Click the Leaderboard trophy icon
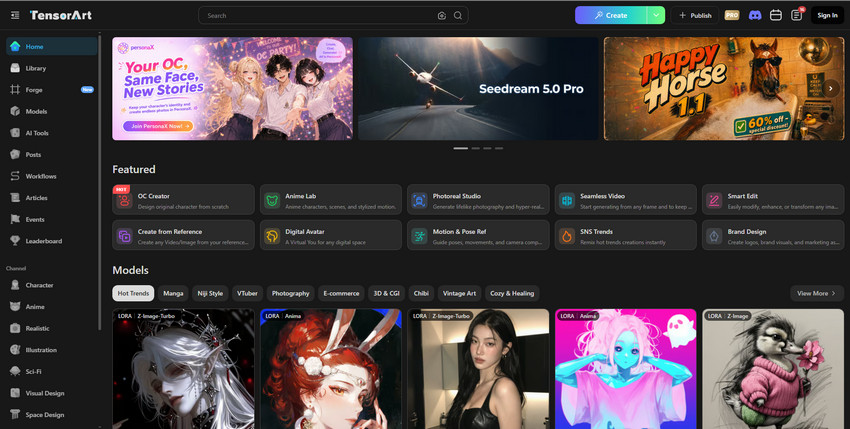The width and height of the screenshot is (850, 429). click(15, 241)
